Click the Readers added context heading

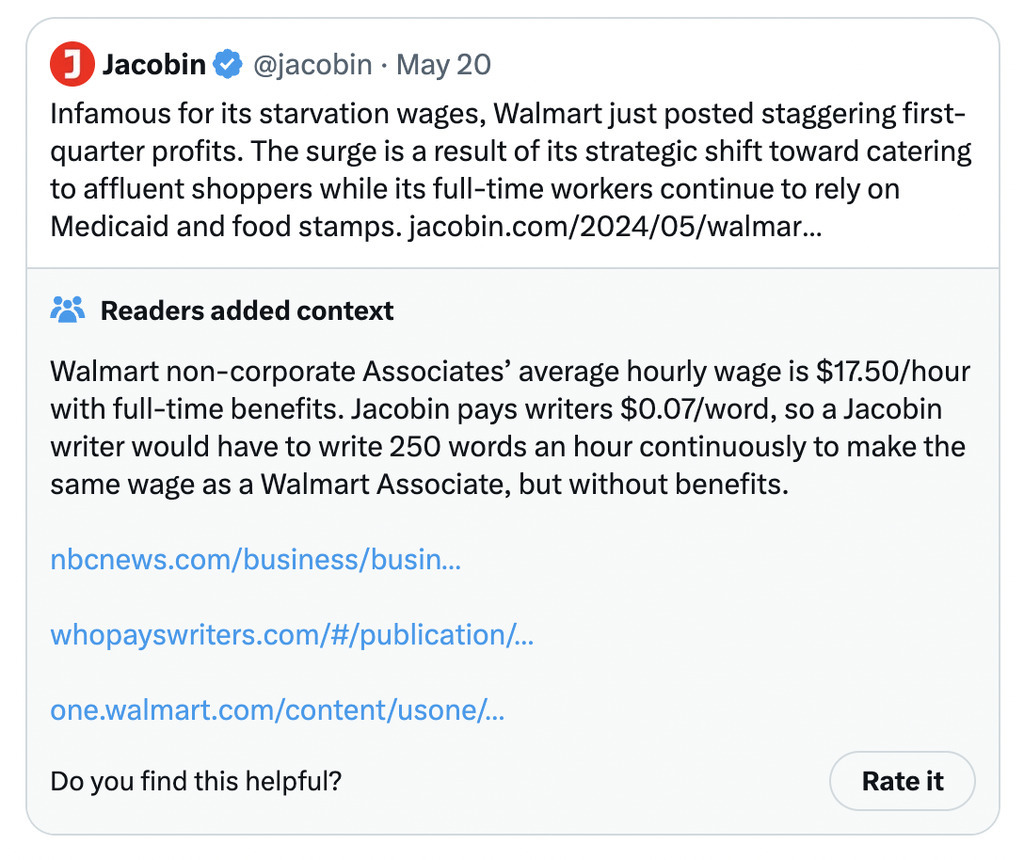click(x=247, y=311)
